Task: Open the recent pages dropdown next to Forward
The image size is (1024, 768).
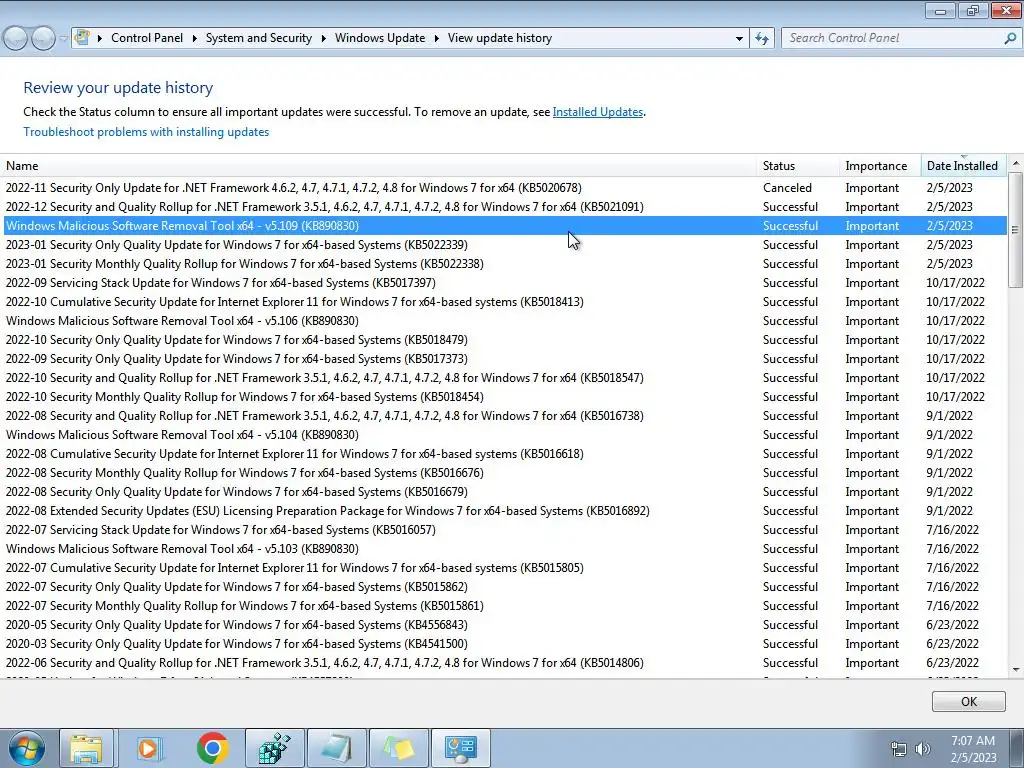Action: [x=63, y=39]
